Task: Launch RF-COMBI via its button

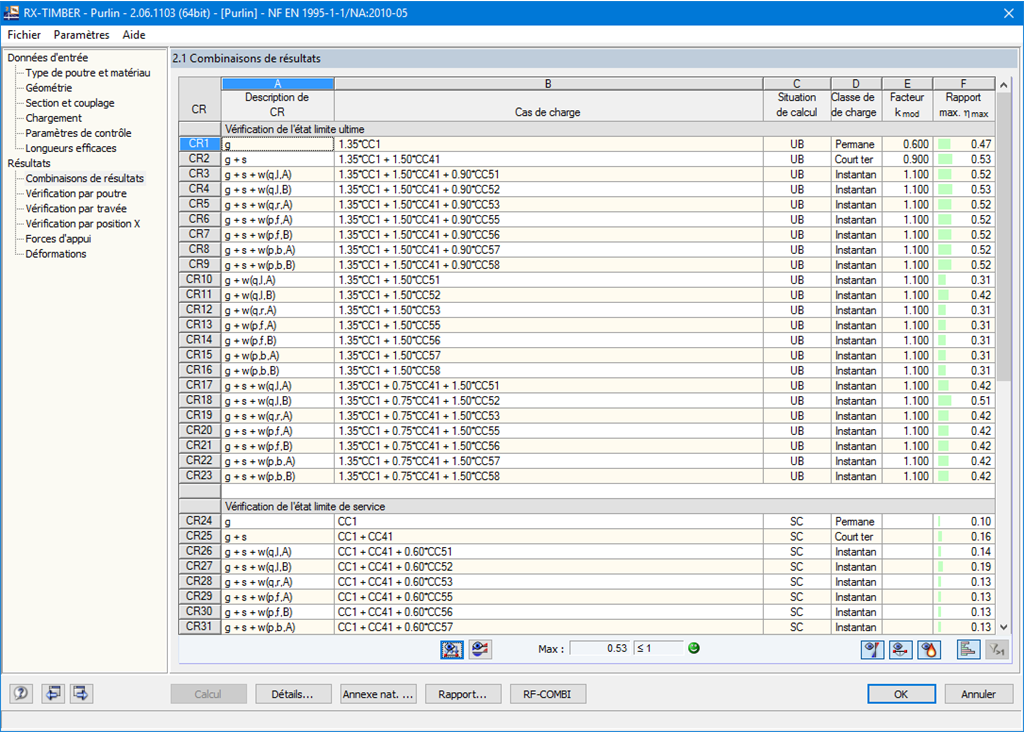Action: [x=547, y=694]
